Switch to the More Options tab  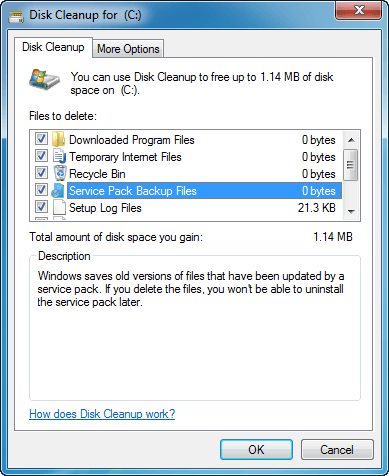[128, 49]
